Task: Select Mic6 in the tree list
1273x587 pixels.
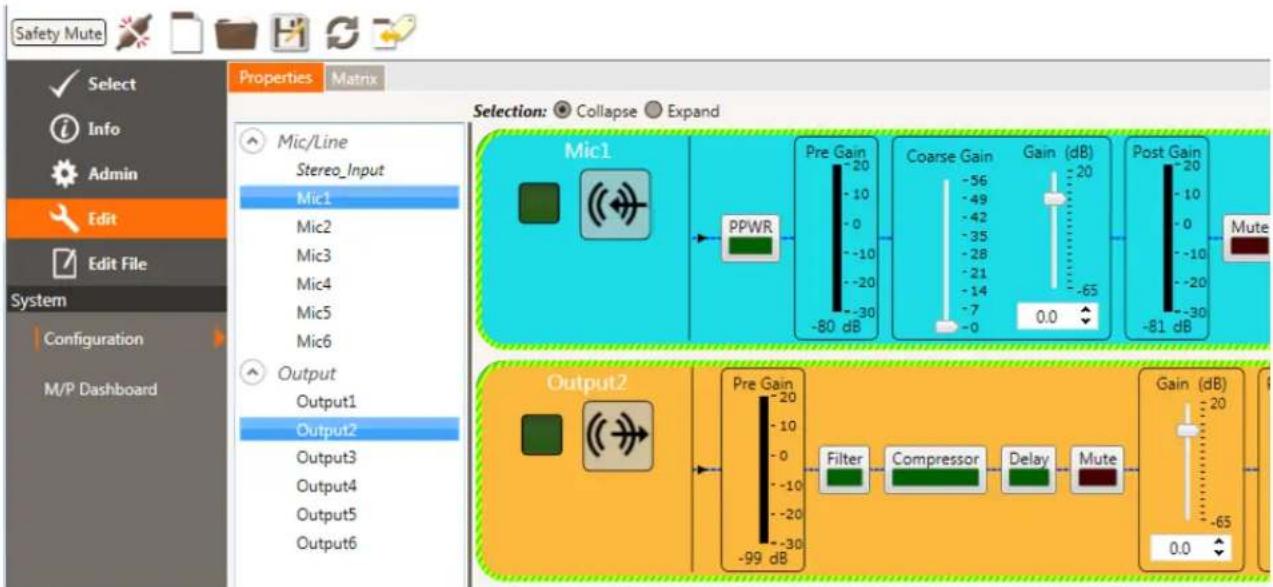Action: pos(313,341)
